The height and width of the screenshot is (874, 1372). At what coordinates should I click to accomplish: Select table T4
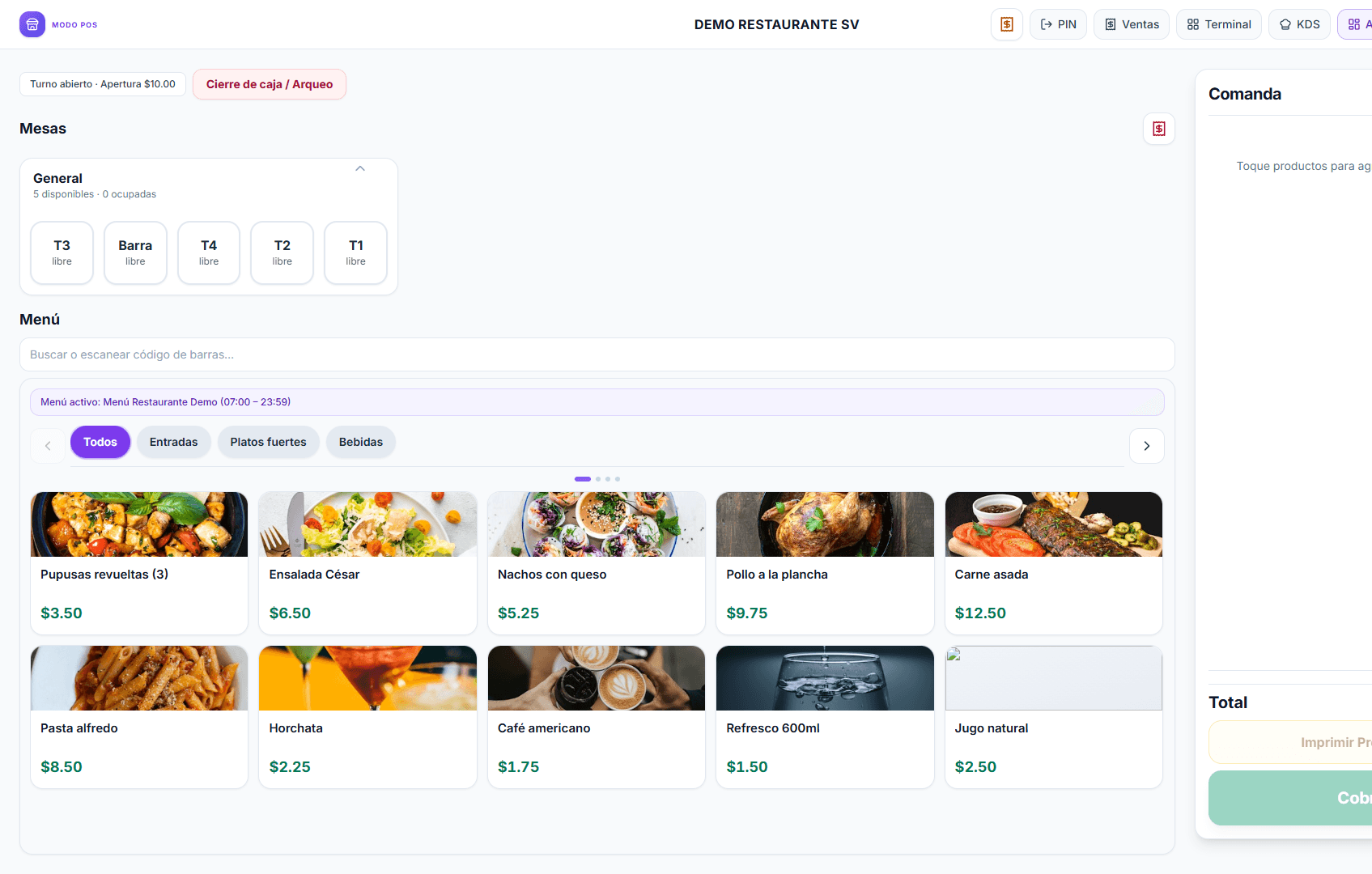click(209, 252)
